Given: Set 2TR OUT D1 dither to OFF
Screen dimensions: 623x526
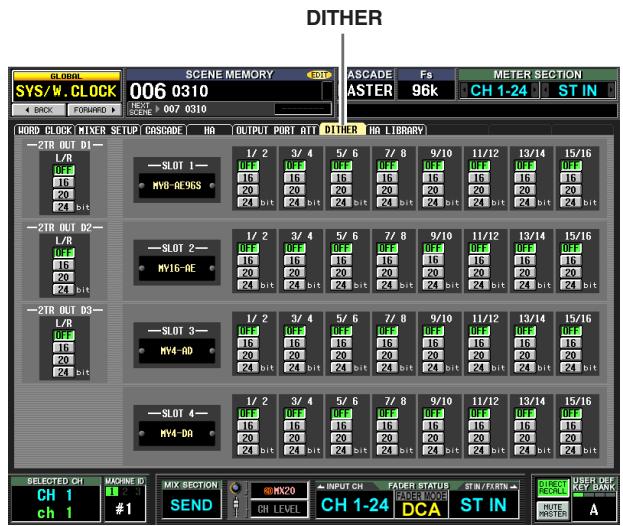Looking at the screenshot, I should [63, 170].
